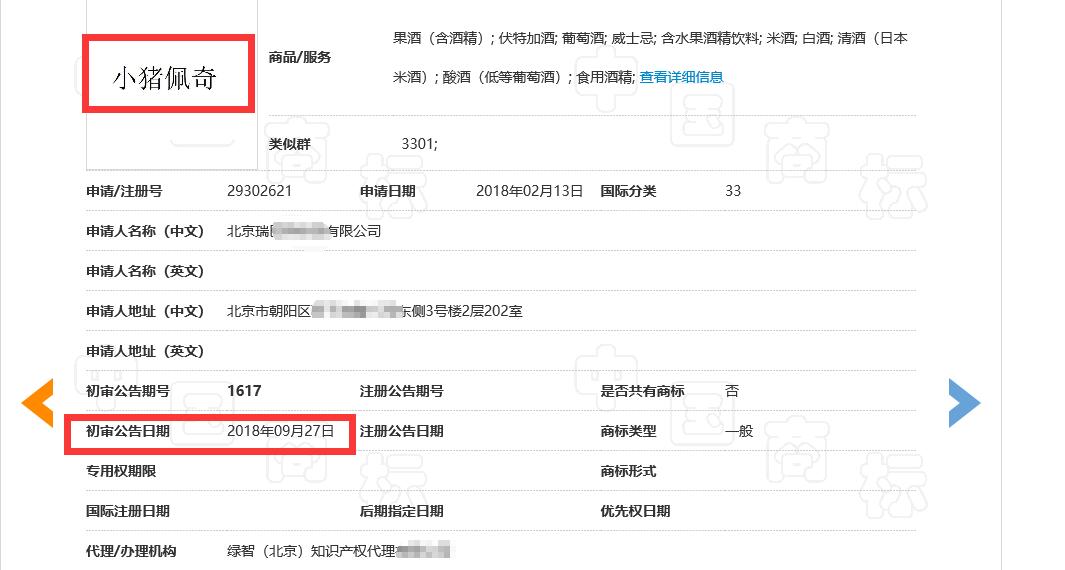Open the 查看详细信息 link

coord(681,77)
